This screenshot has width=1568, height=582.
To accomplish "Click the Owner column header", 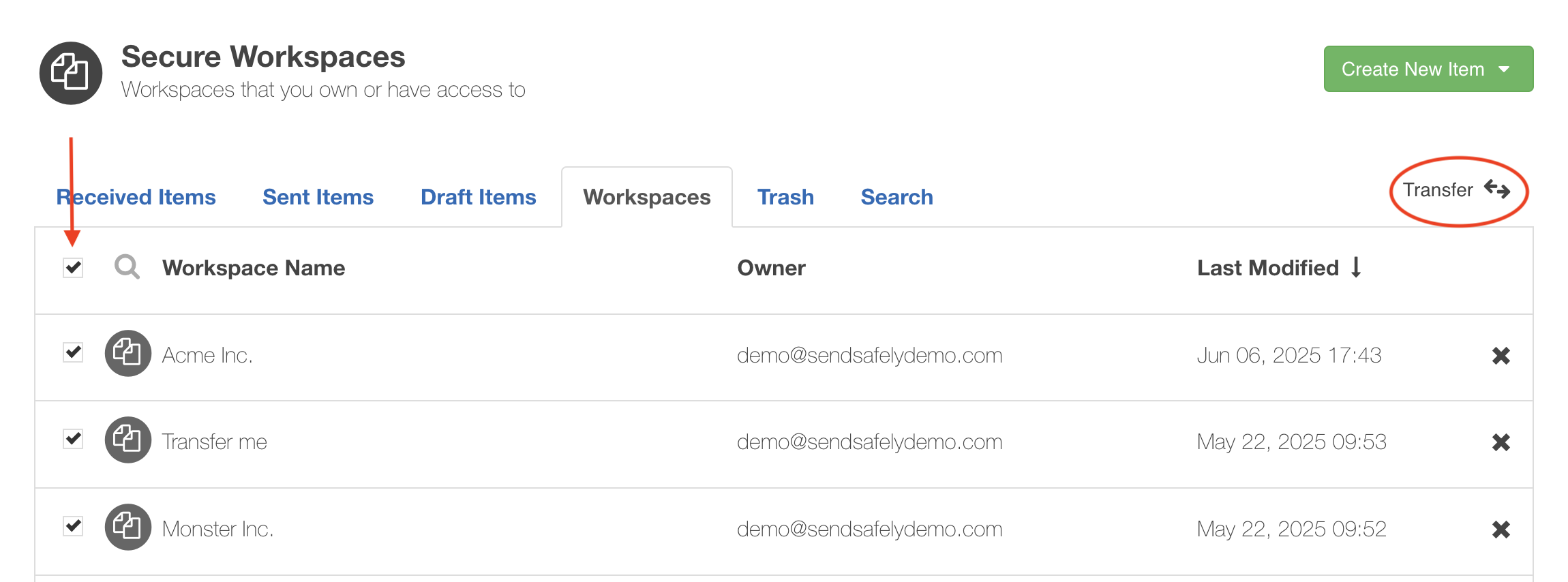I will [771, 268].
